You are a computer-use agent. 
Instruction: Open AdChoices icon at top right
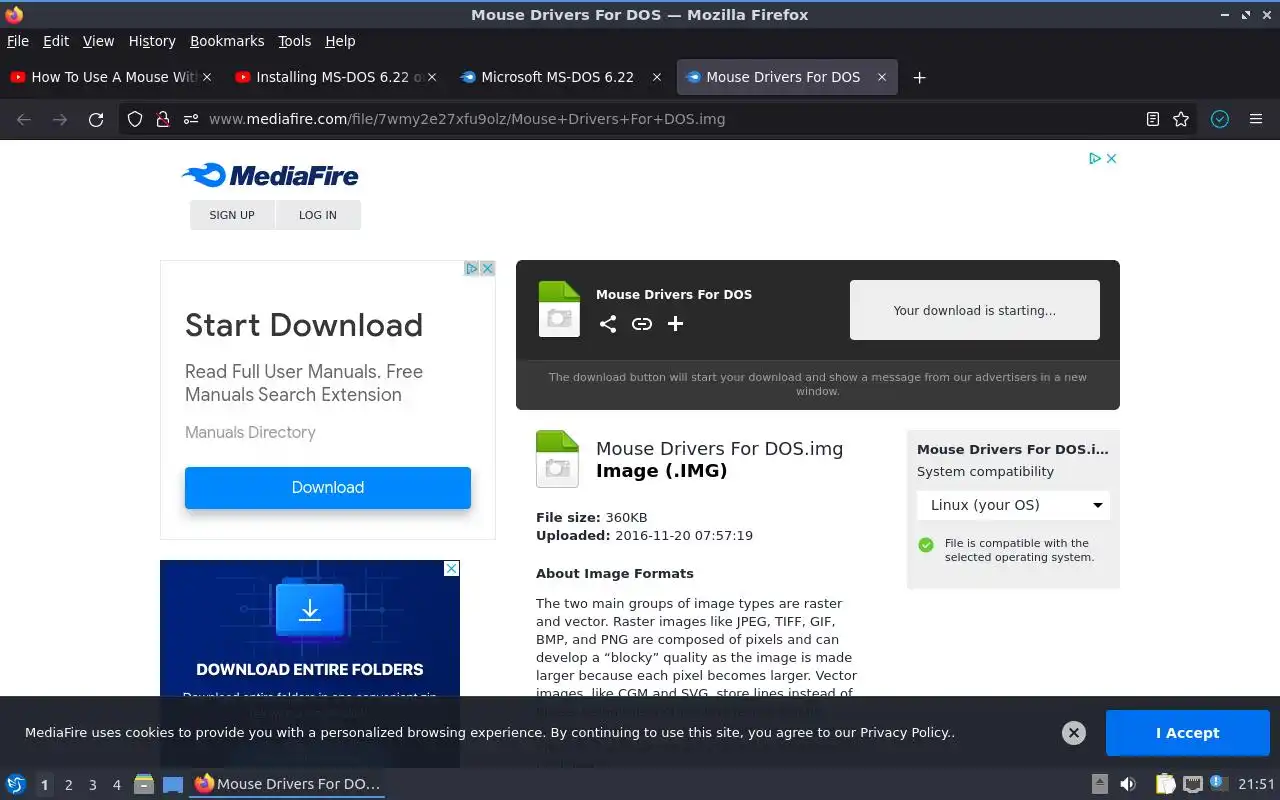(x=1095, y=158)
